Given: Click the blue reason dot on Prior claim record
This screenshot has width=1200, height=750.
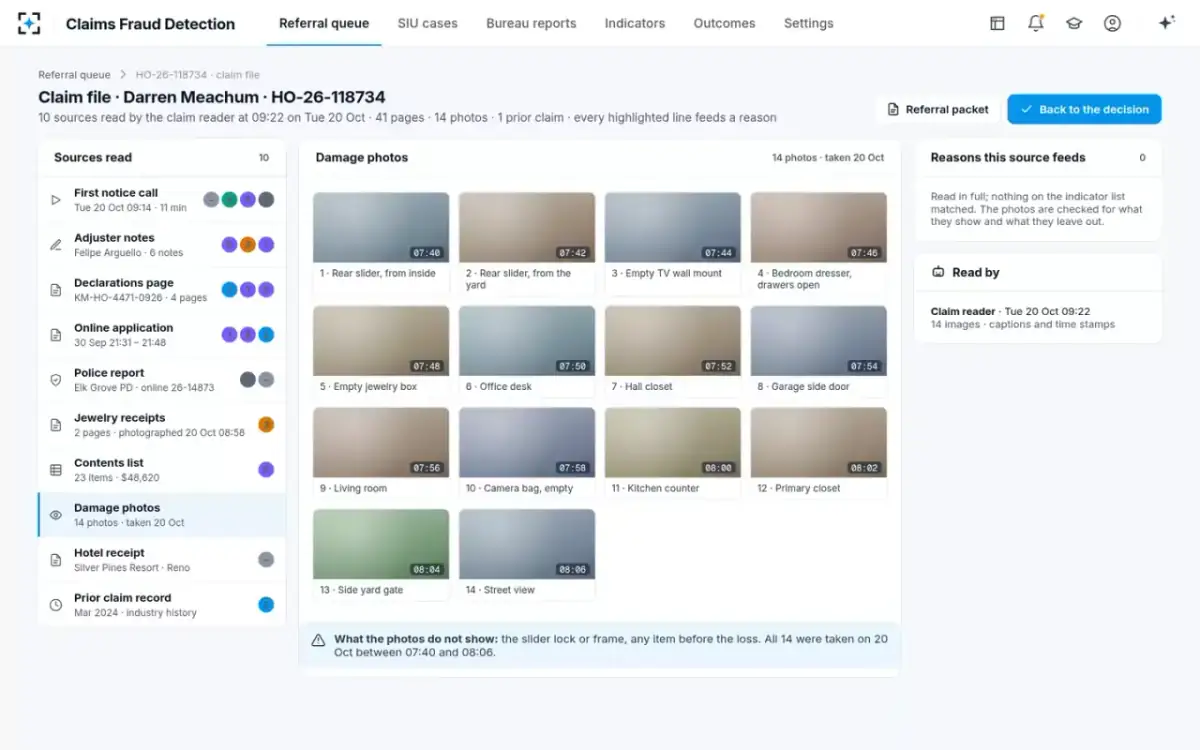Looking at the screenshot, I should [266, 604].
